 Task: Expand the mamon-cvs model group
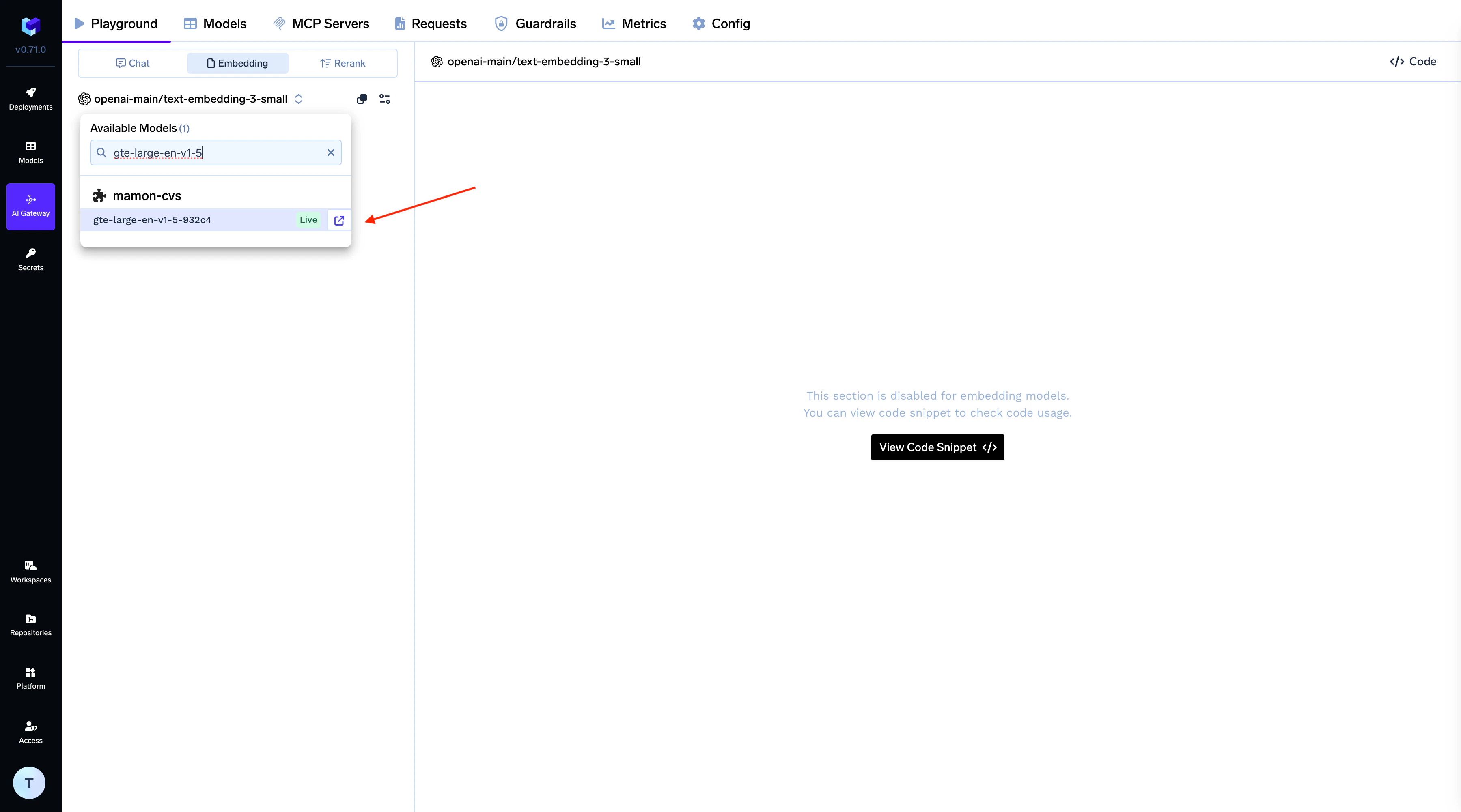(x=147, y=195)
